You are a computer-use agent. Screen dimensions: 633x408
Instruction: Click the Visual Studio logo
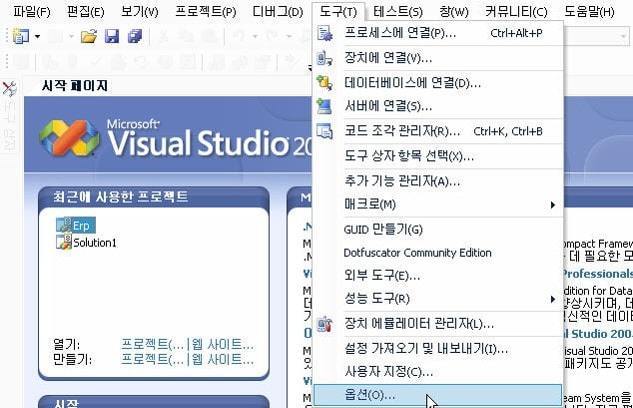point(69,138)
